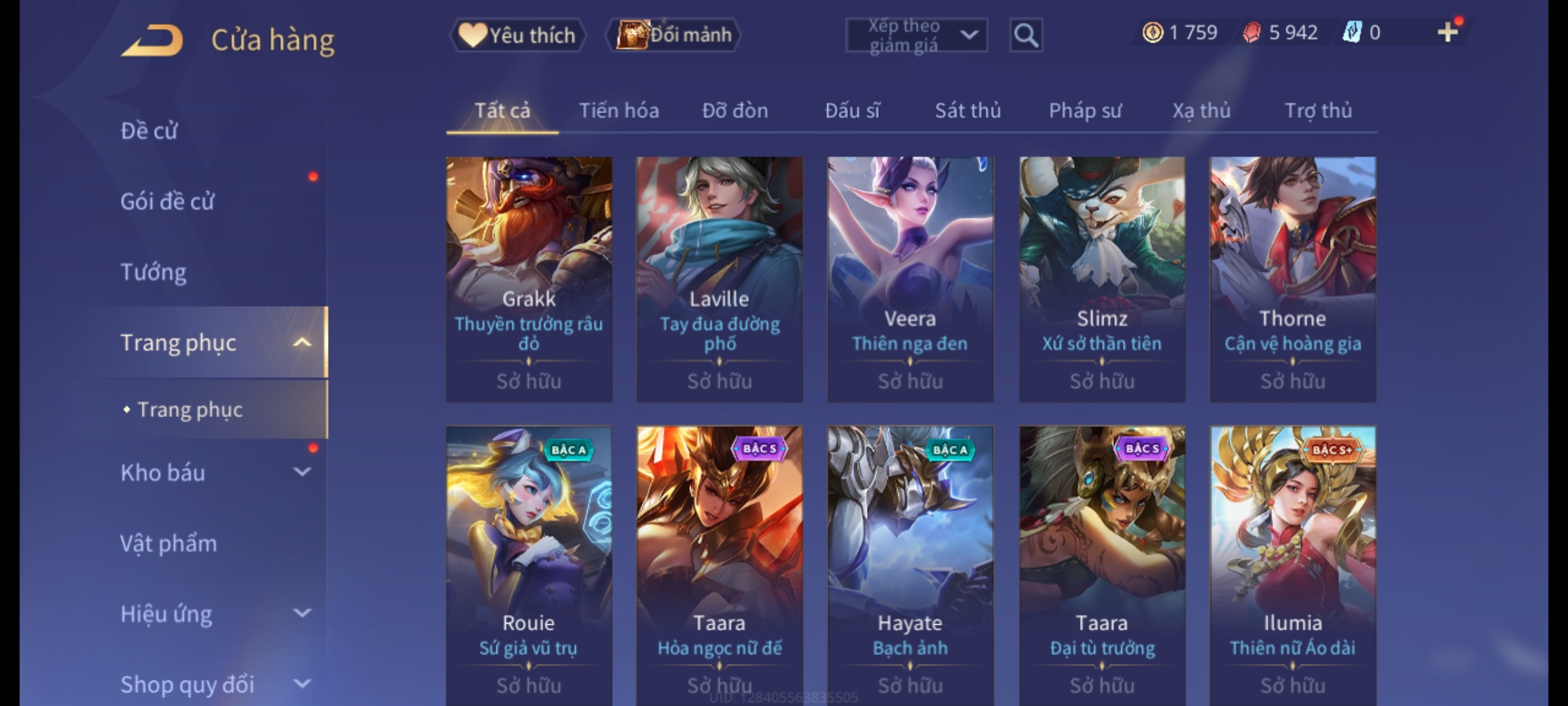Click the red ruby currency icon
This screenshot has height=706, width=1568.
tap(1251, 32)
